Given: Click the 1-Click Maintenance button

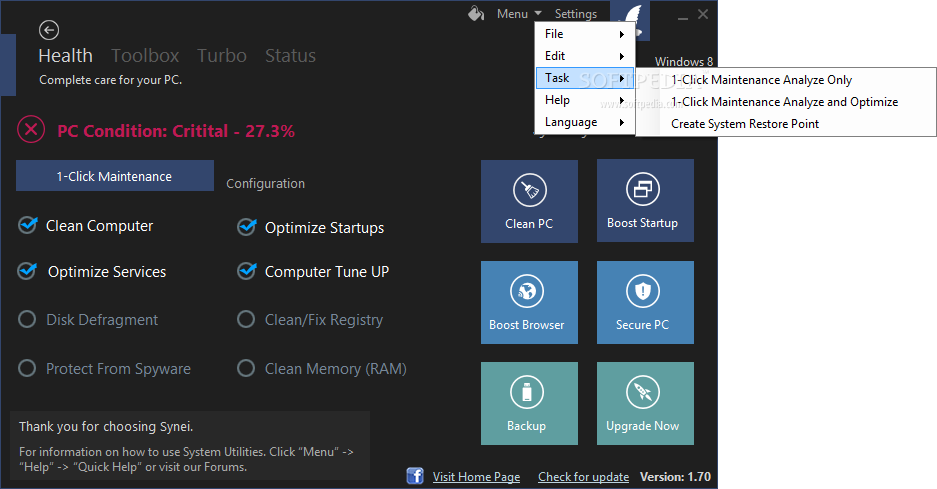Looking at the screenshot, I should pos(115,176).
